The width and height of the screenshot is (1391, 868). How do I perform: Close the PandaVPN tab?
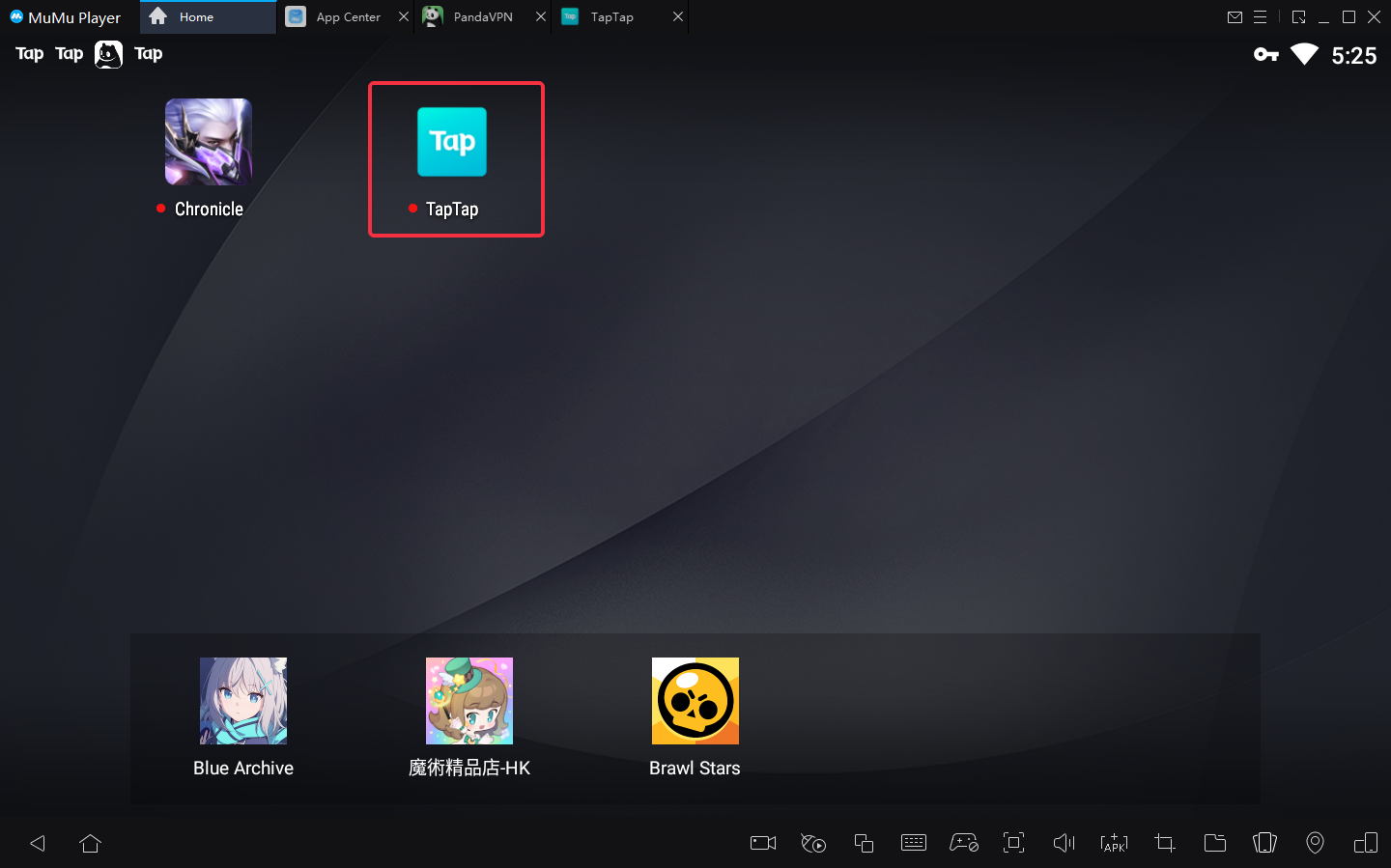(541, 16)
